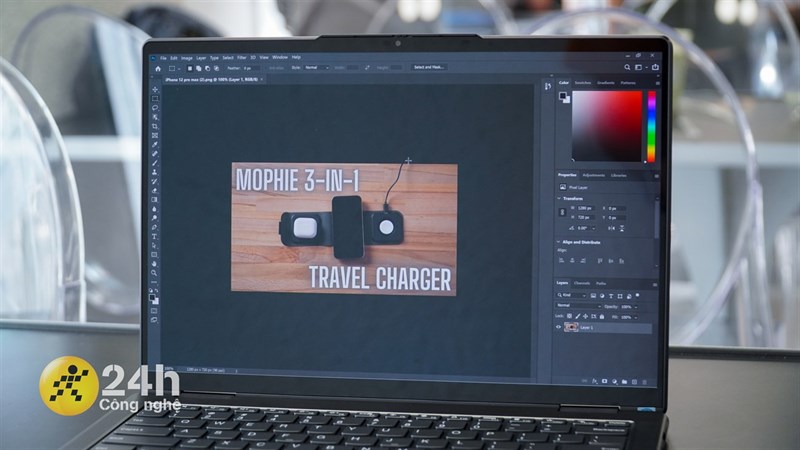Toggle Lock image pixels brush icon

pos(578,316)
